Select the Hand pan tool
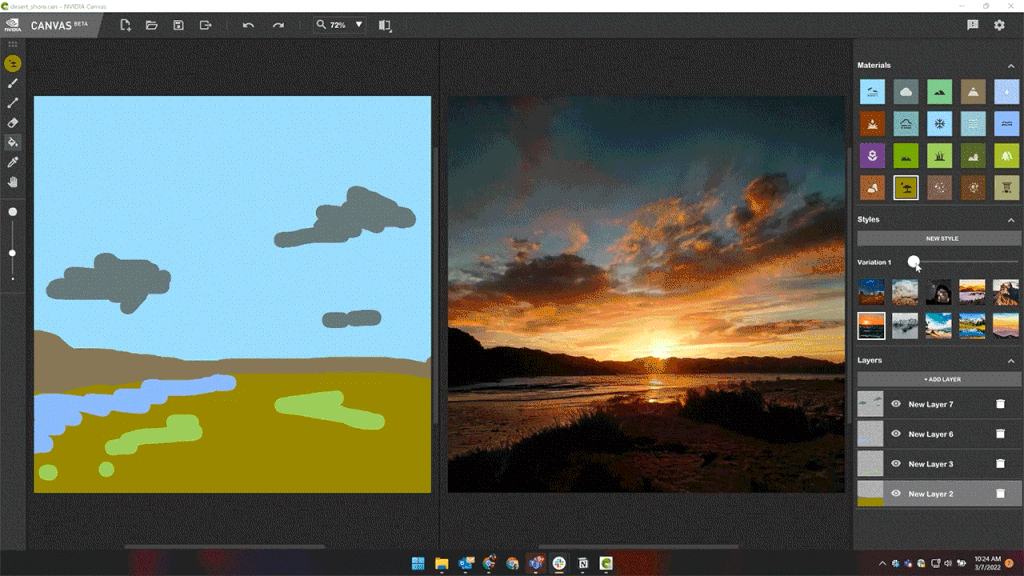Image resolution: width=1024 pixels, height=576 pixels. (x=13, y=181)
